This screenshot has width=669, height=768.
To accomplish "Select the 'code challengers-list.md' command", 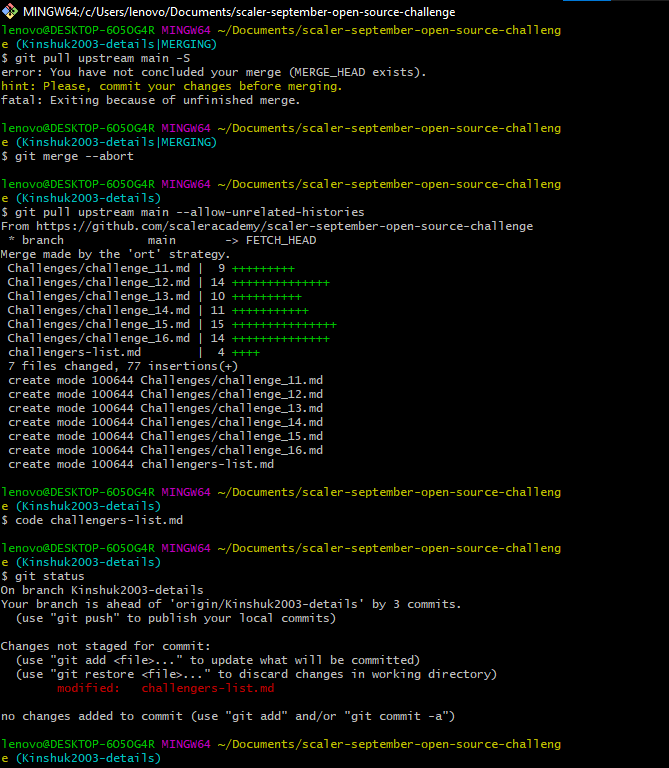I will [x=99, y=520].
